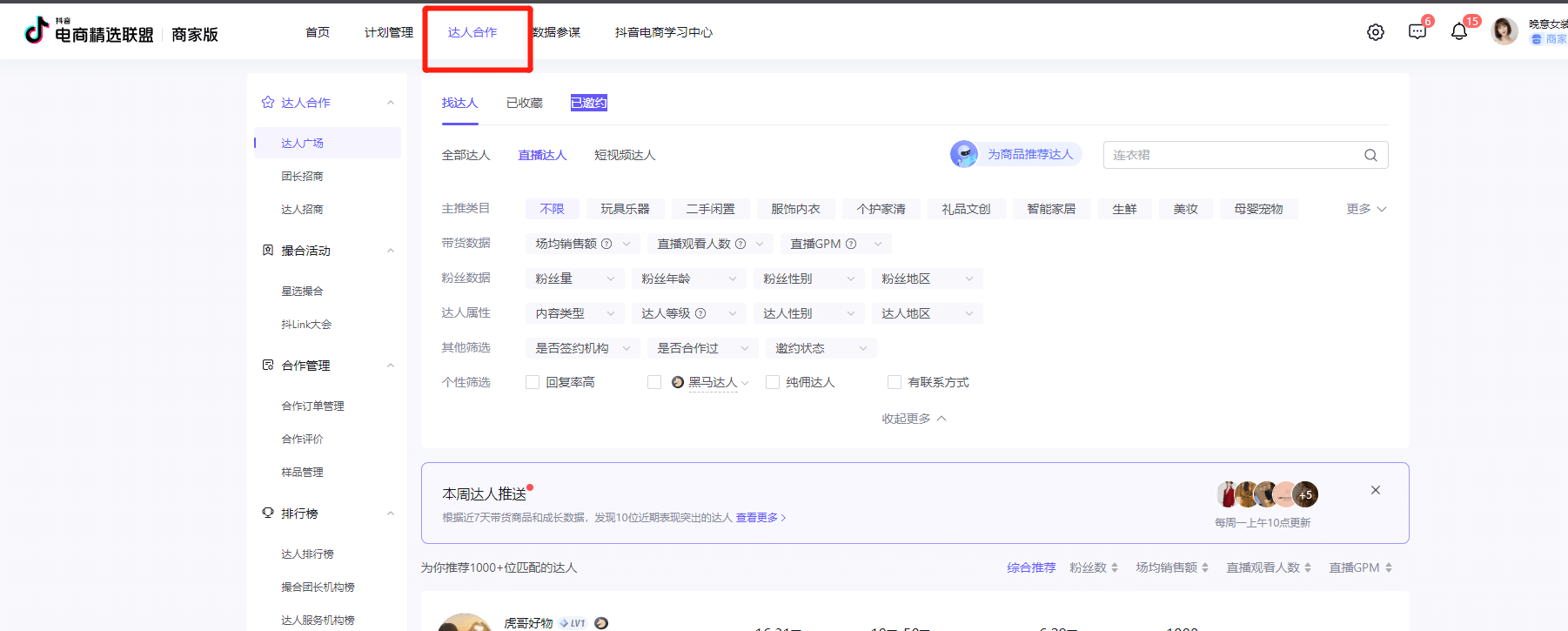Open 抖音电商学习中心 in top navigation
Viewport: 1568px width, 631px height.
(664, 32)
